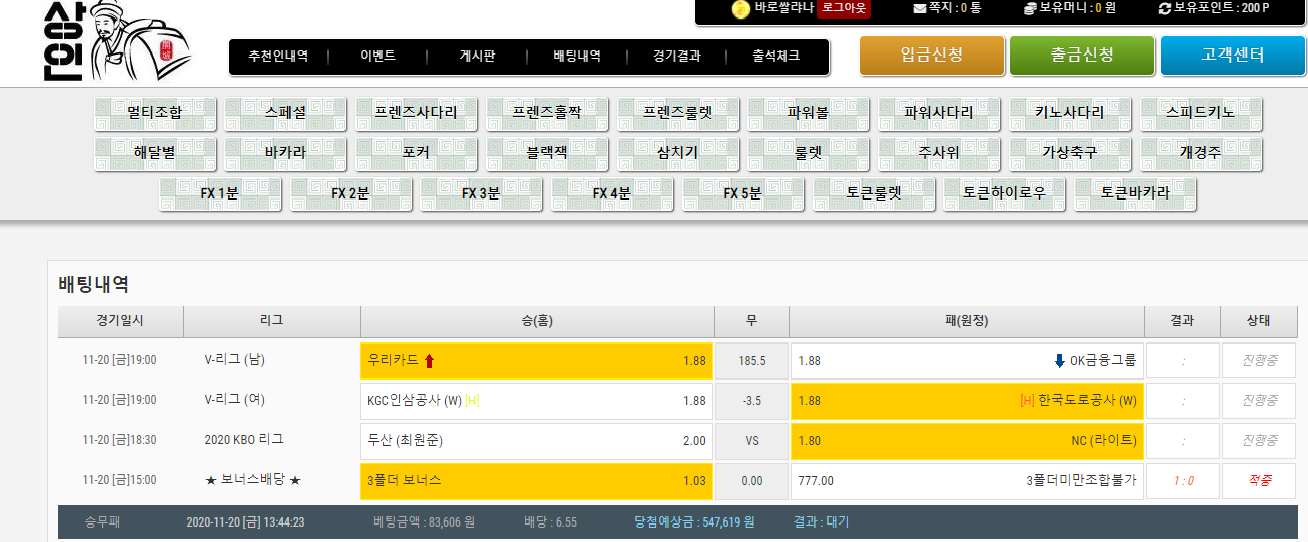The height and width of the screenshot is (542, 1308).
Task: Click the red up arrow beside 우리카드
Action: tap(430, 361)
